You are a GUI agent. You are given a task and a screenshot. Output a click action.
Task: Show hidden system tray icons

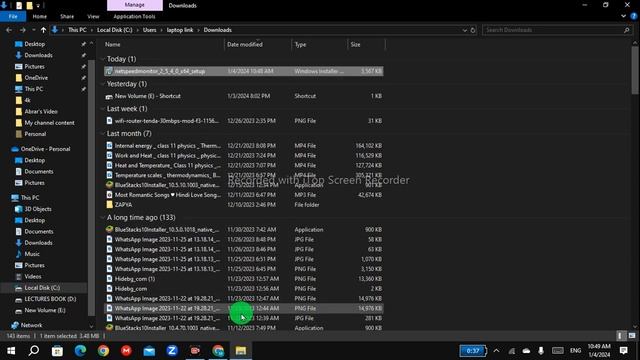point(496,351)
